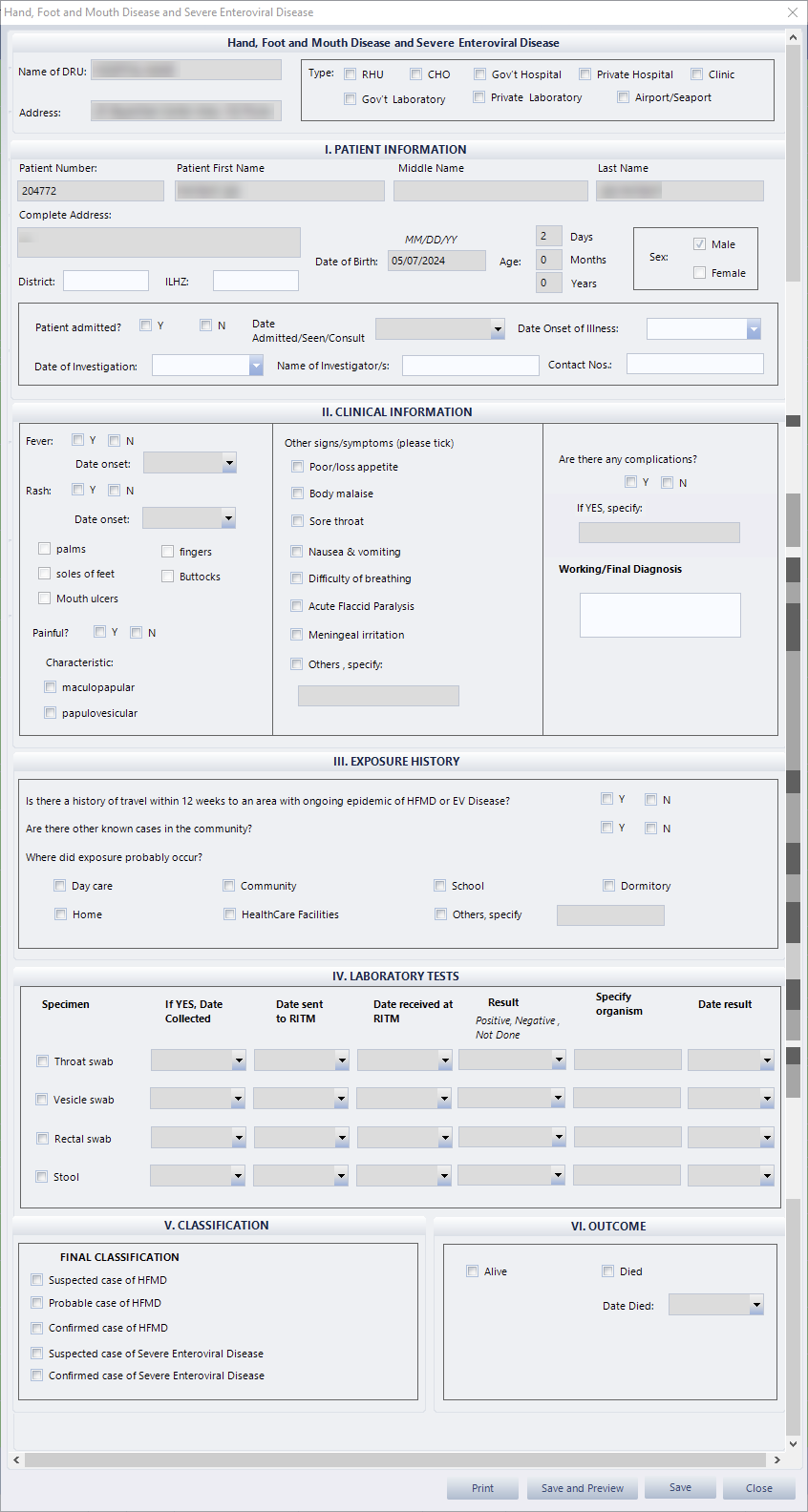
Task: Tick the Mouth ulcers checkbox
Action: [45, 598]
